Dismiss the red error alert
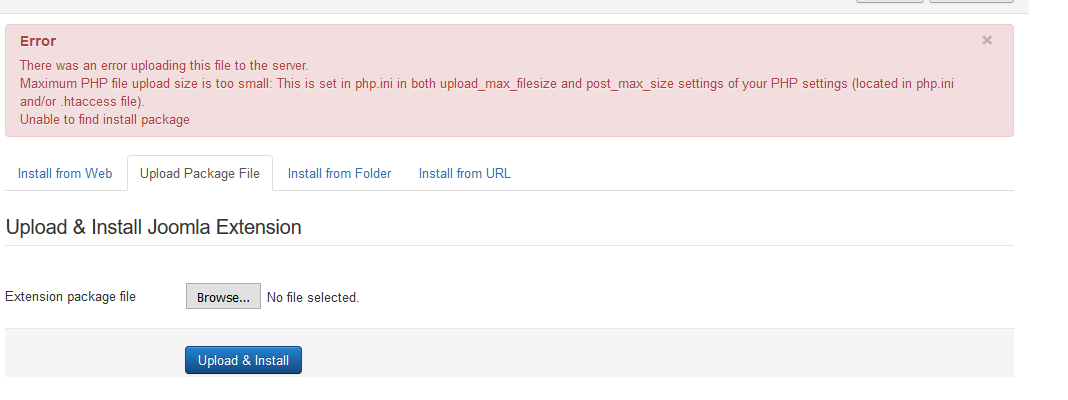The height and width of the screenshot is (400, 1068). 987,41
